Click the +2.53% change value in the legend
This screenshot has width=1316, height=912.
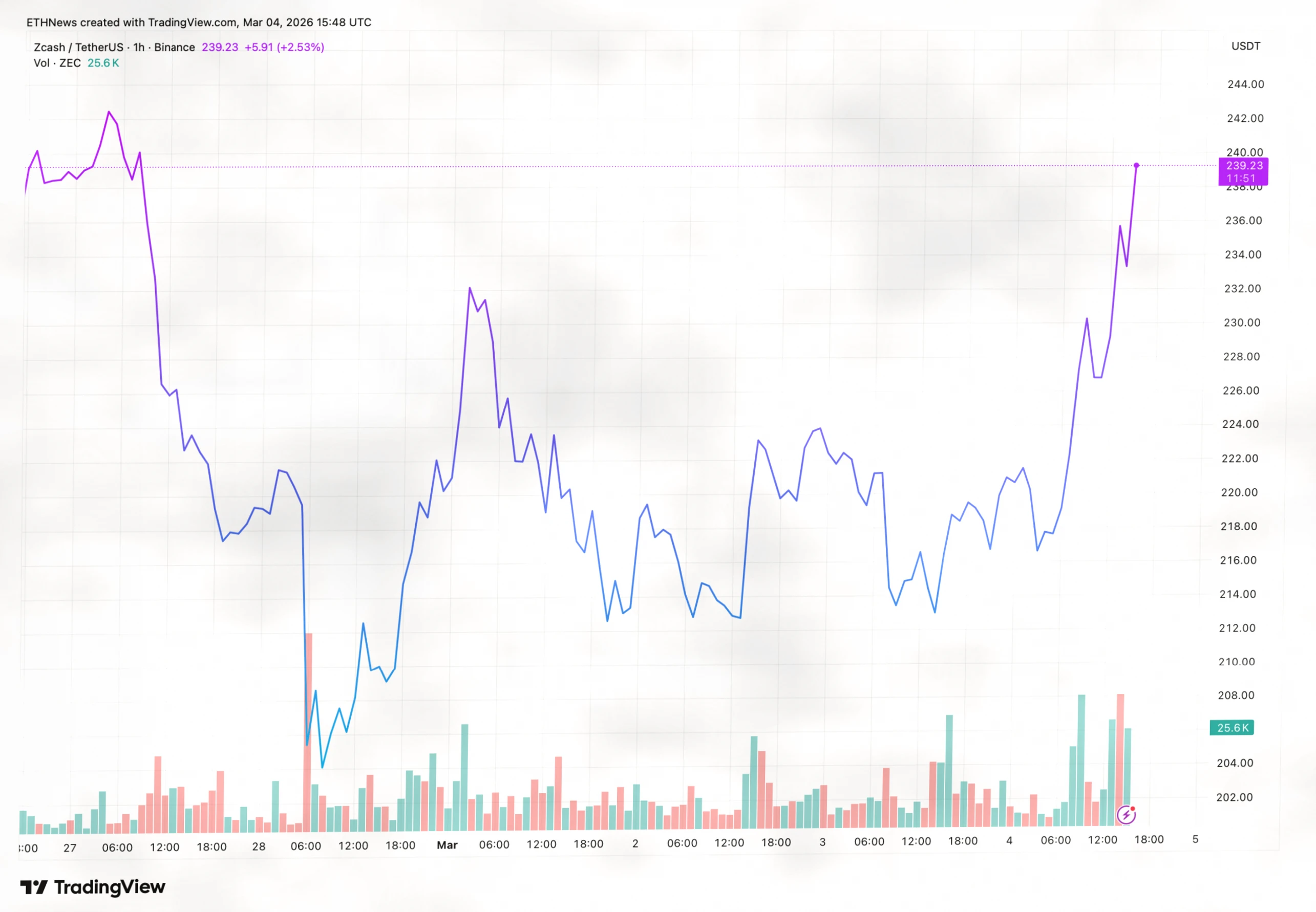click(x=300, y=48)
